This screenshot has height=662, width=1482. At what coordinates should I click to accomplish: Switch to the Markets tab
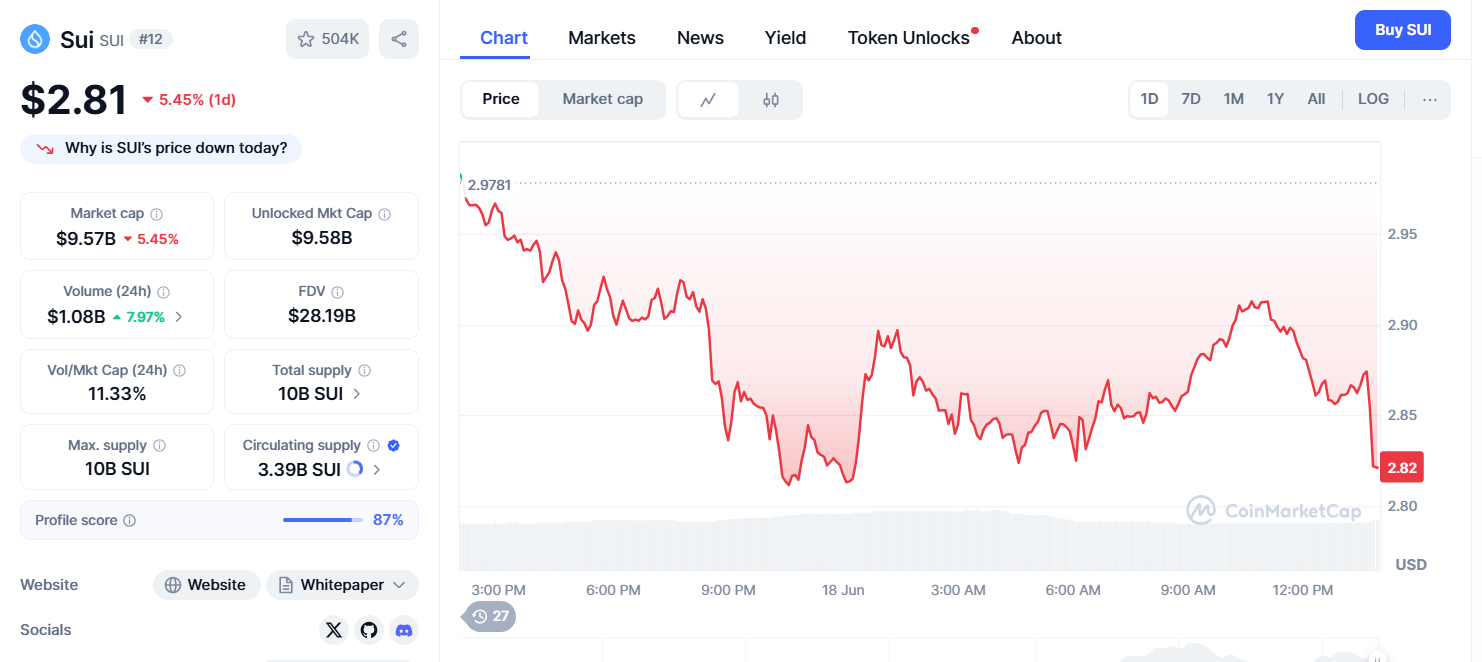[x=602, y=38]
